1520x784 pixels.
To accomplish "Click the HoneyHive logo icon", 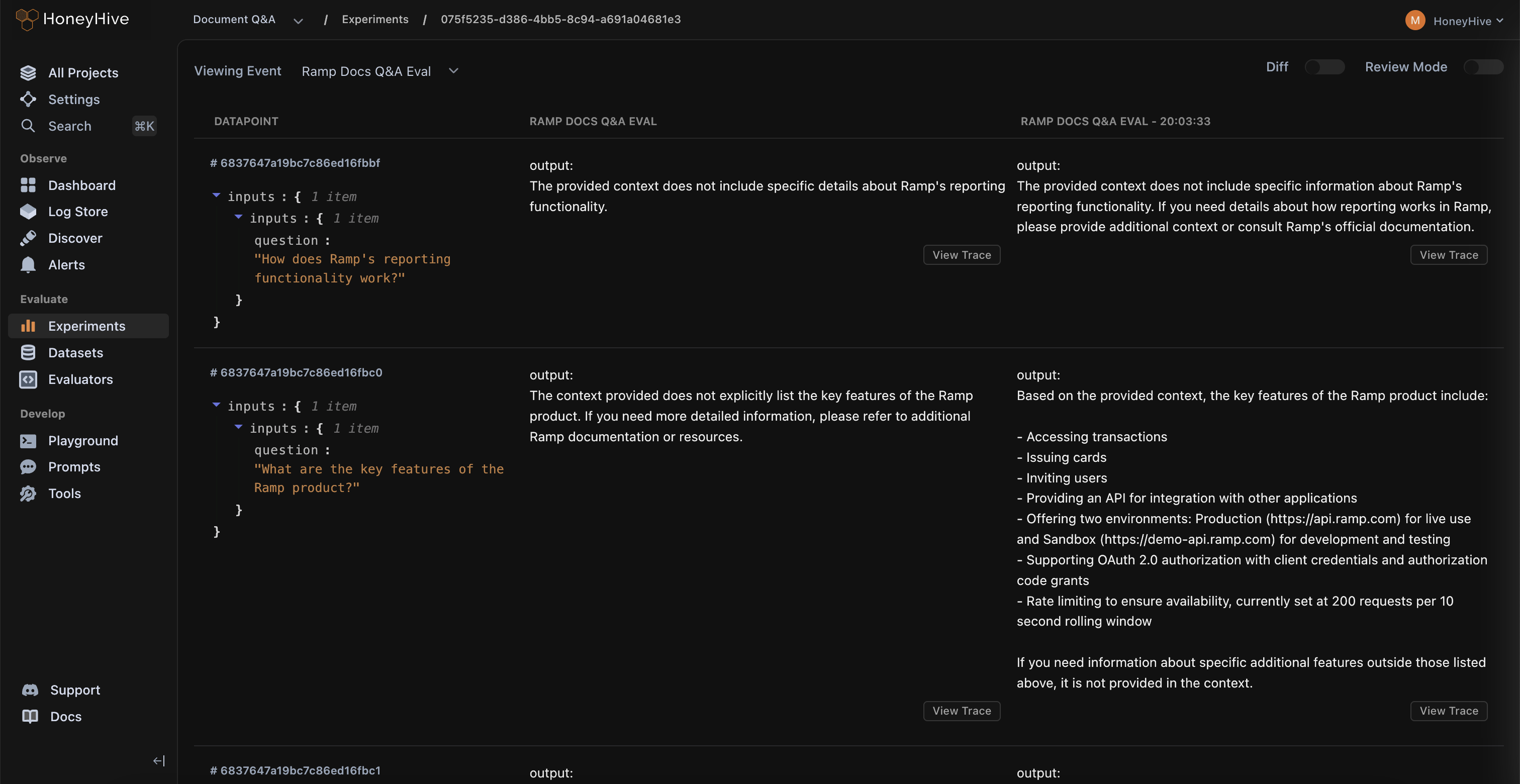I will click(x=27, y=20).
